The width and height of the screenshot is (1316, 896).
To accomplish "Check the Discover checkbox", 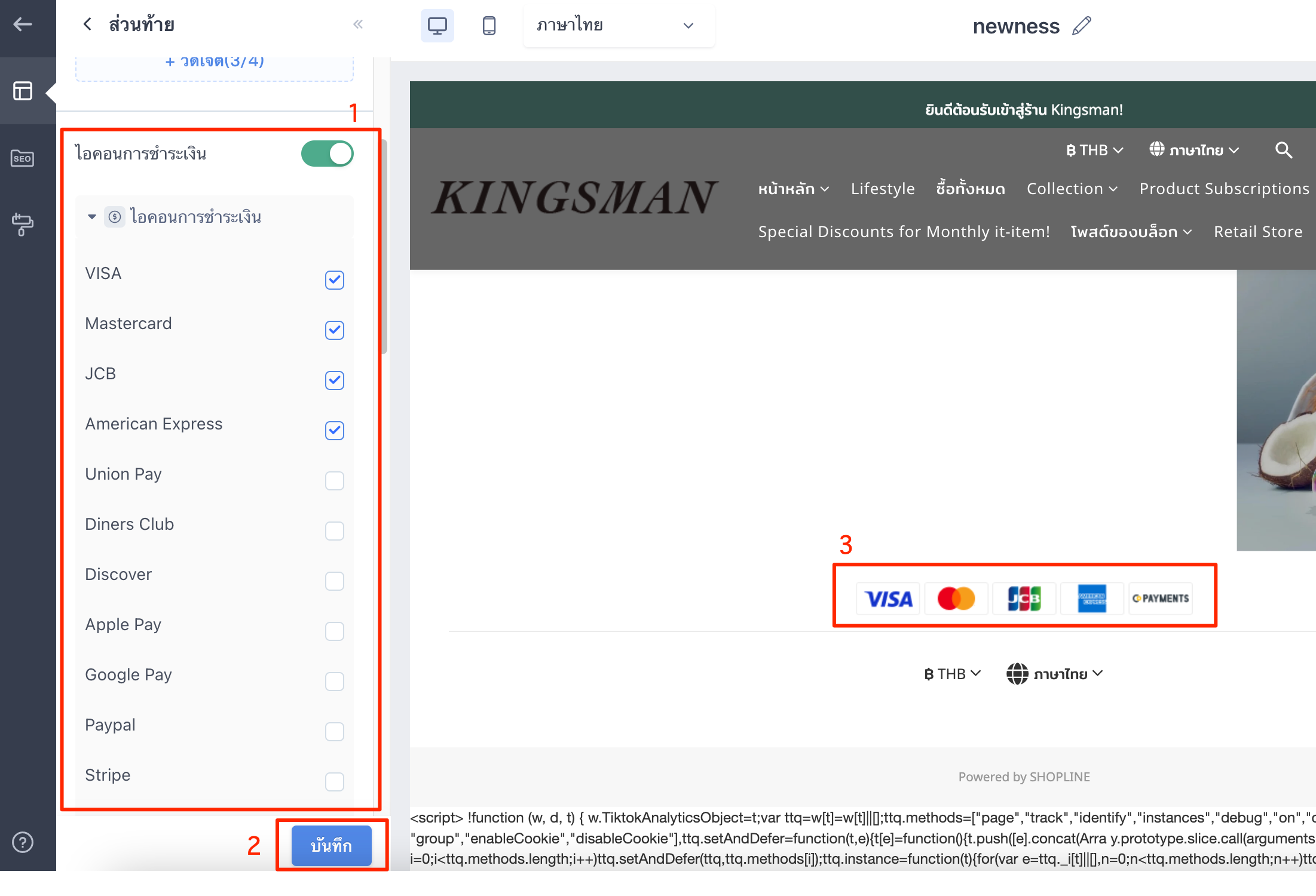I will tap(335, 581).
